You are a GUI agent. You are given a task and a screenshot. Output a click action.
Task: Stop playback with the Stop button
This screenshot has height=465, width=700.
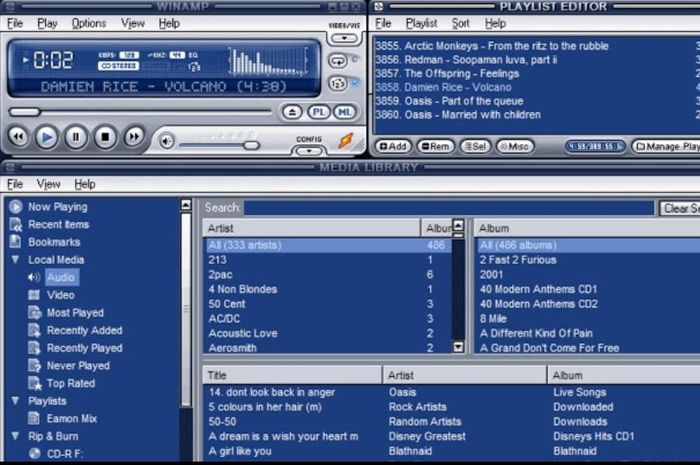105,137
